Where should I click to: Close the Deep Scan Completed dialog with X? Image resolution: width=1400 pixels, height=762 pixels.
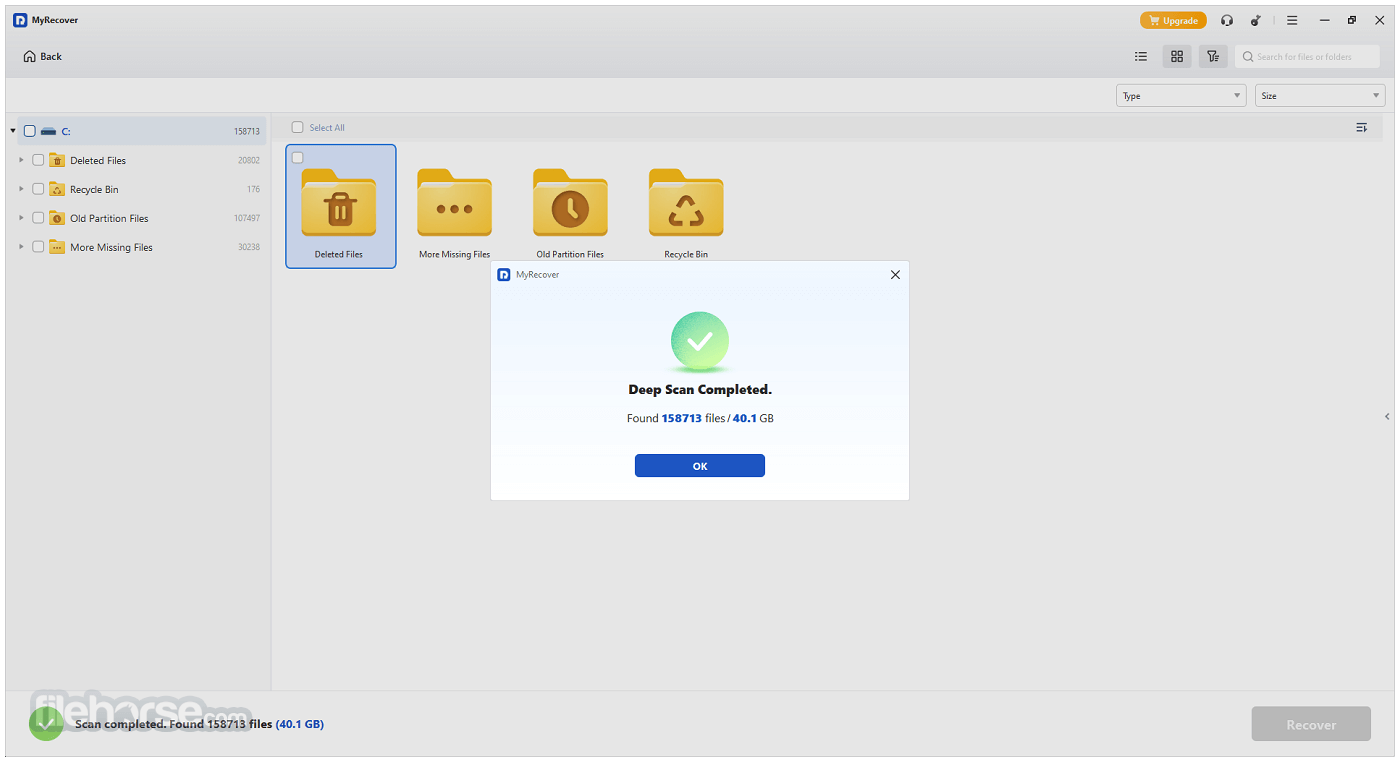coord(895,274)
